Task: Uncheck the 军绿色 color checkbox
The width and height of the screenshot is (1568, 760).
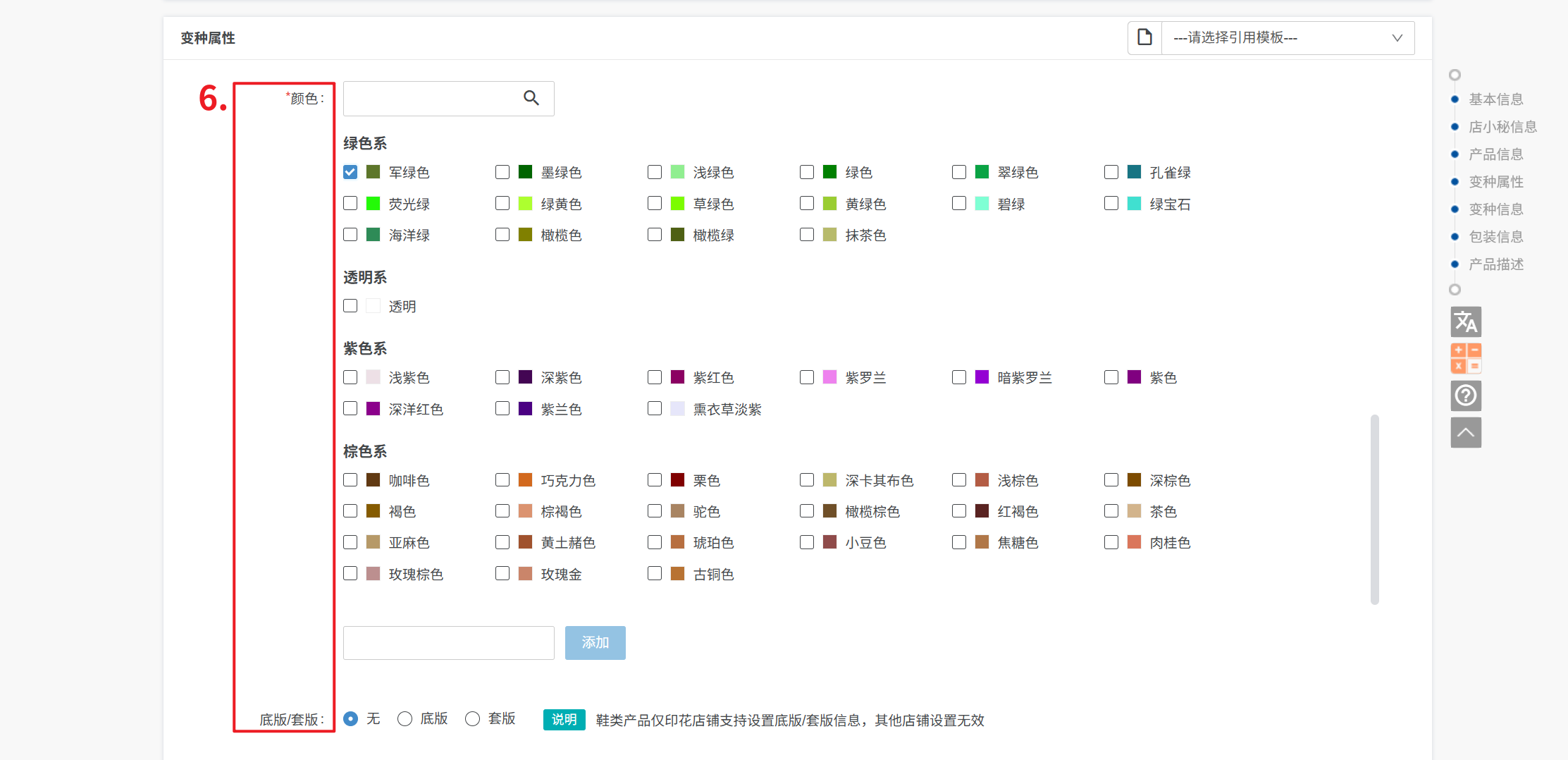Action: pyautogui.click(x=350, y=172)
